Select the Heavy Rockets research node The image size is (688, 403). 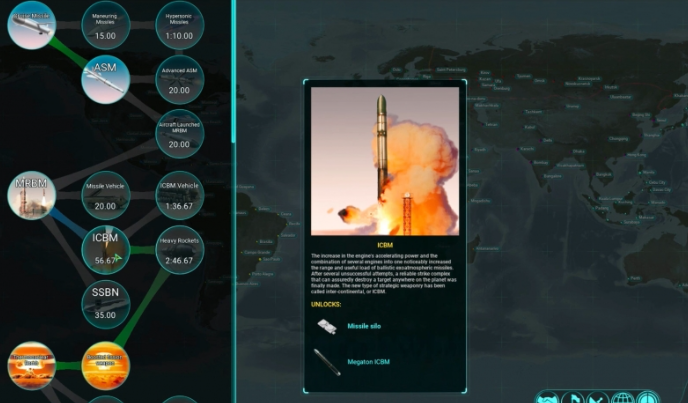[x=179, y=250]
